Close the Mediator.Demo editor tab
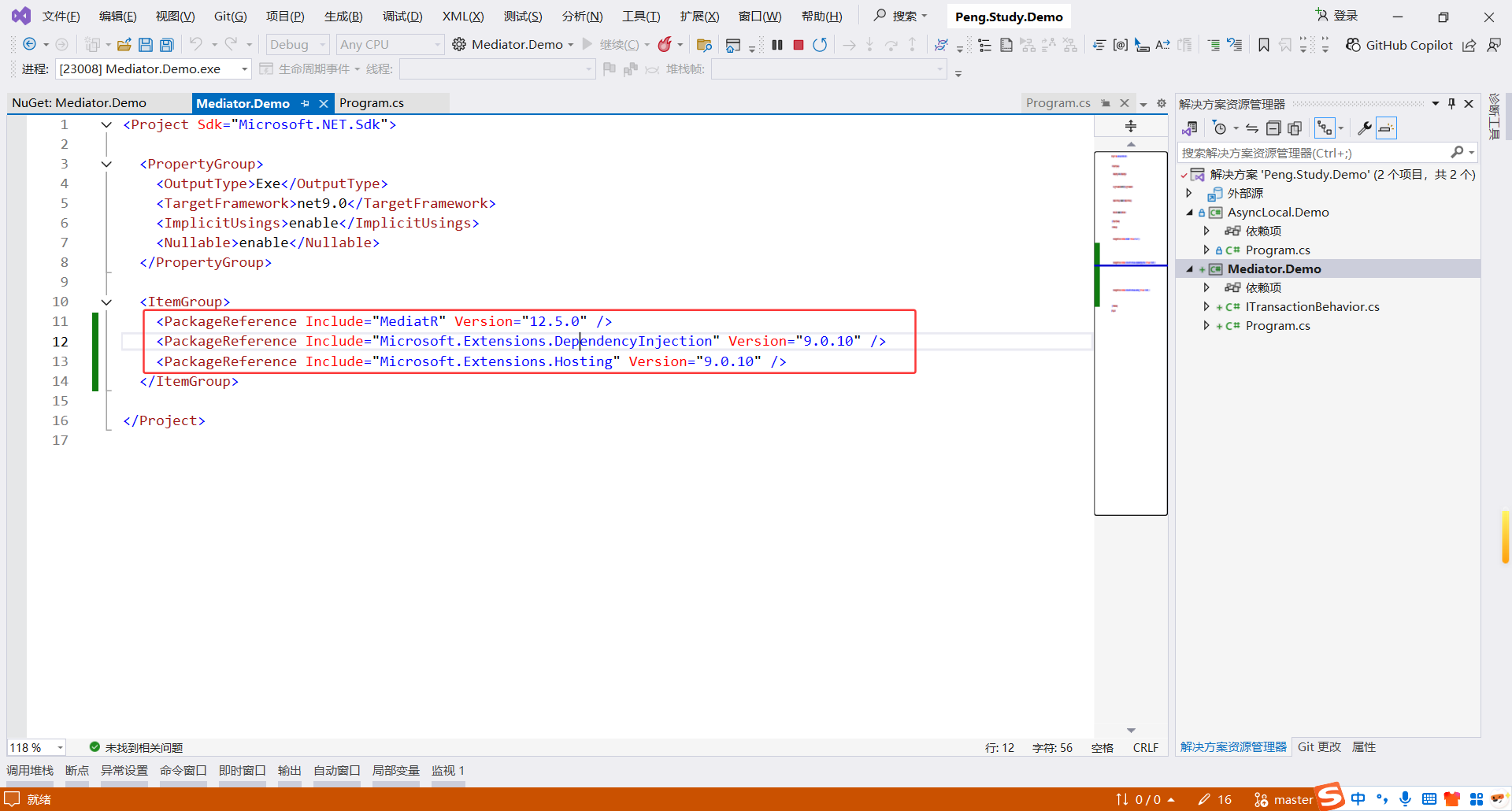Screen dimensions: 1512x811 pos(324,103)
